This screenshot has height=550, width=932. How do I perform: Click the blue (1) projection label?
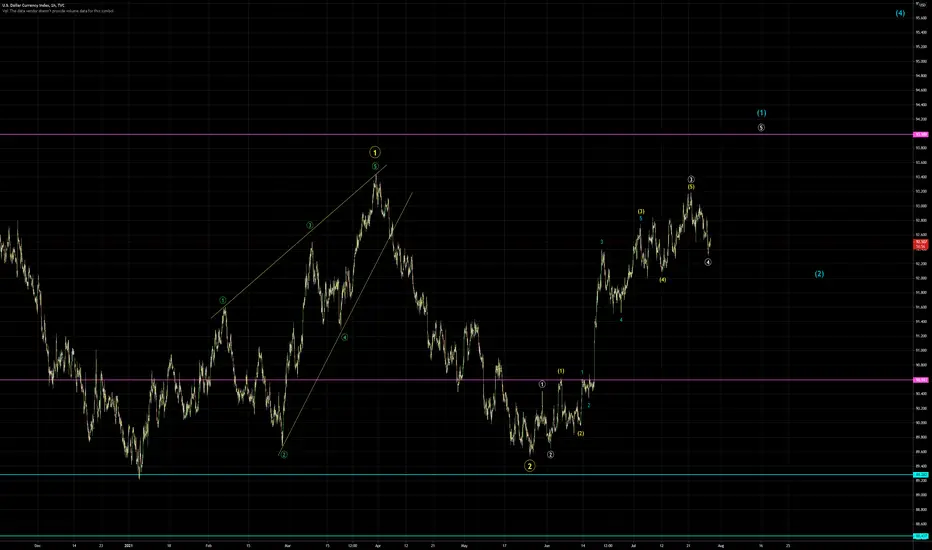[x=761, y=112]
